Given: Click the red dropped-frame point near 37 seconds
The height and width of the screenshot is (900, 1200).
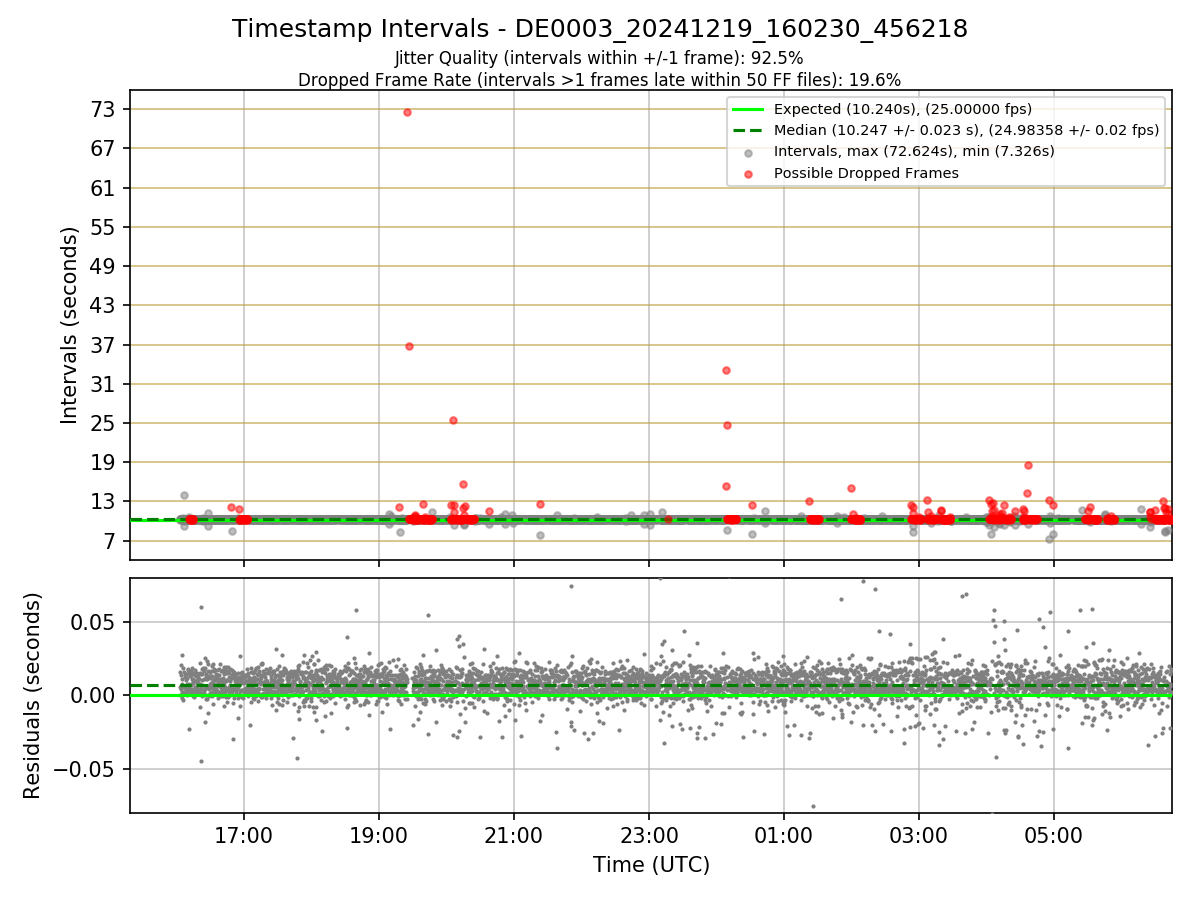Looking at the screenshot, I should (x=409, y=346).
